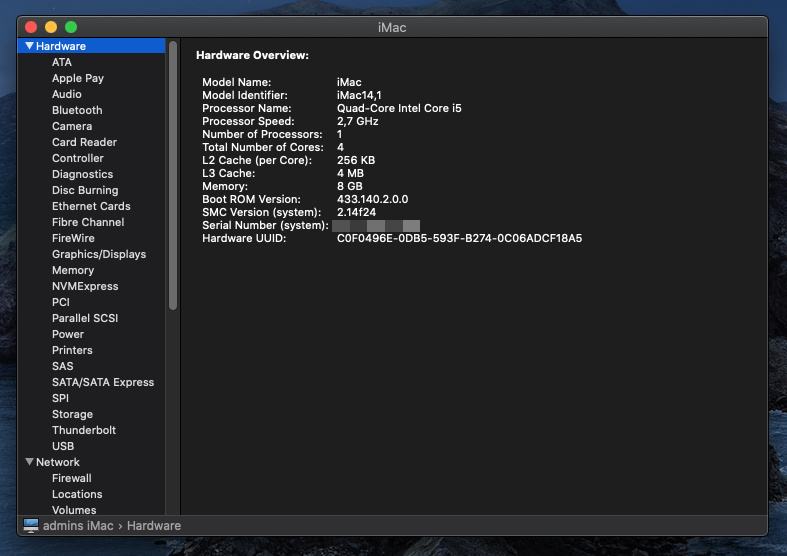Click Hardware in the bottom path bar
787x556 pixels.
pyautogui.click(x=154, y=526)
